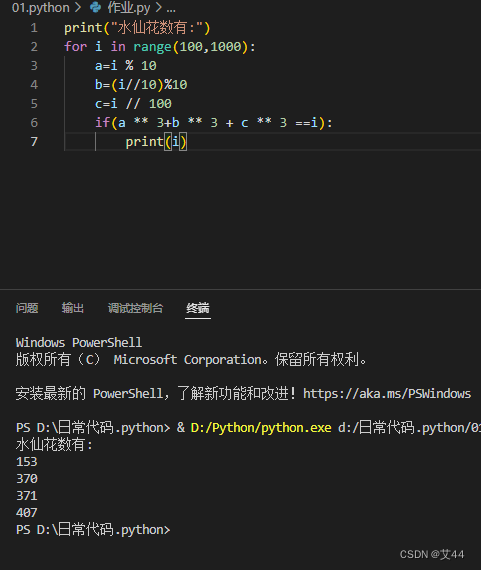Click line number 2 in gutter
Viewport: 481px width, 570px height.
coord(34,47)
